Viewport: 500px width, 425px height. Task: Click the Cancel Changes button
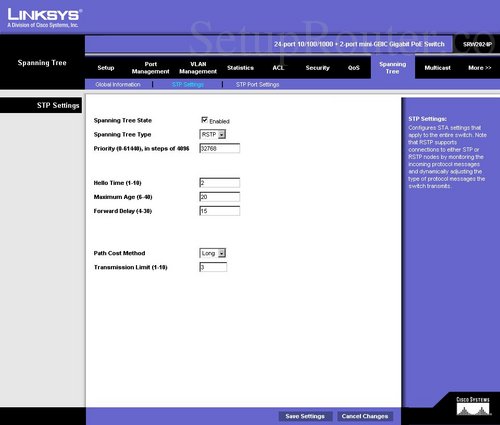pyautogui.click(x=365, y=416)
